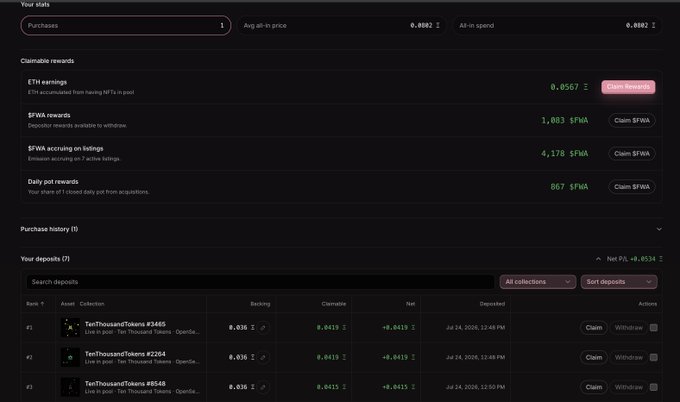Click the TenThousandTokens #8548 title

point(125,383)
